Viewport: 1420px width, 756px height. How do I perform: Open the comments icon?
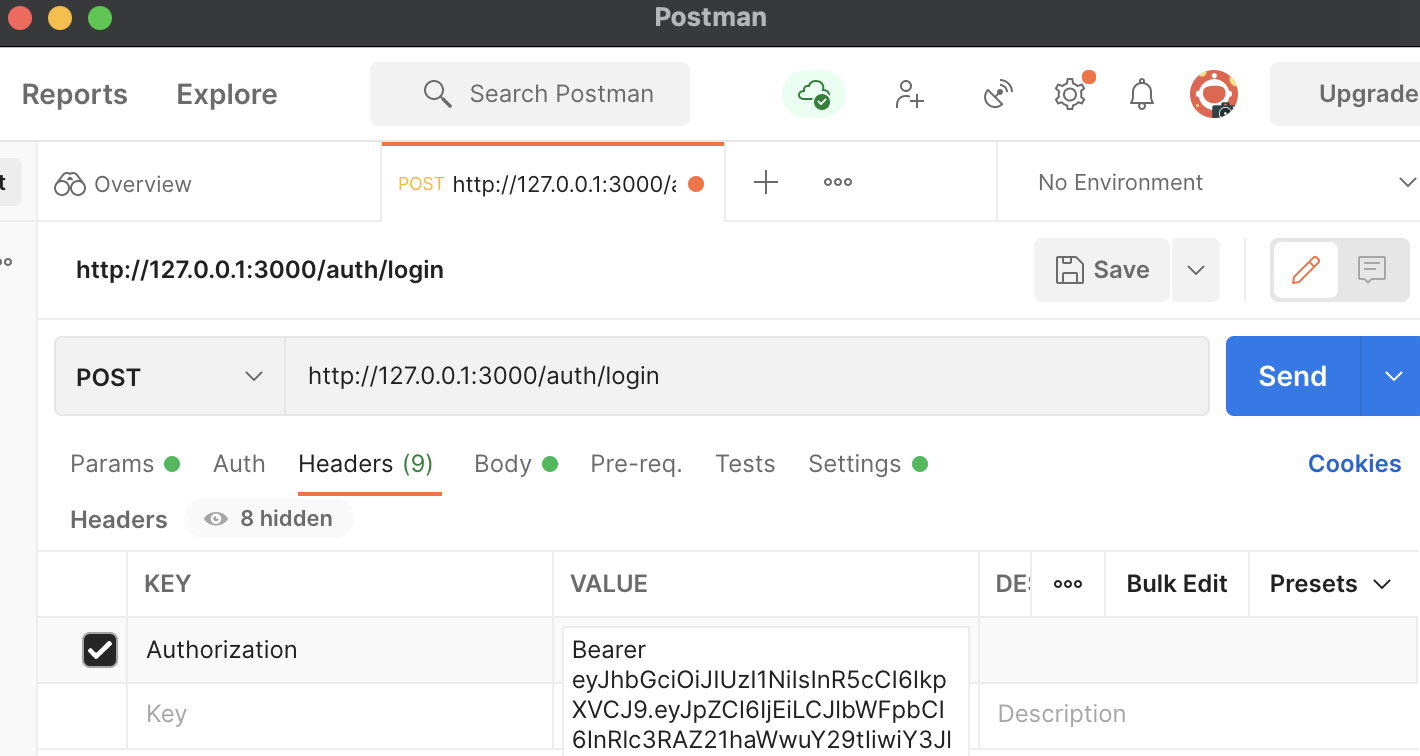coord(1371,269)
